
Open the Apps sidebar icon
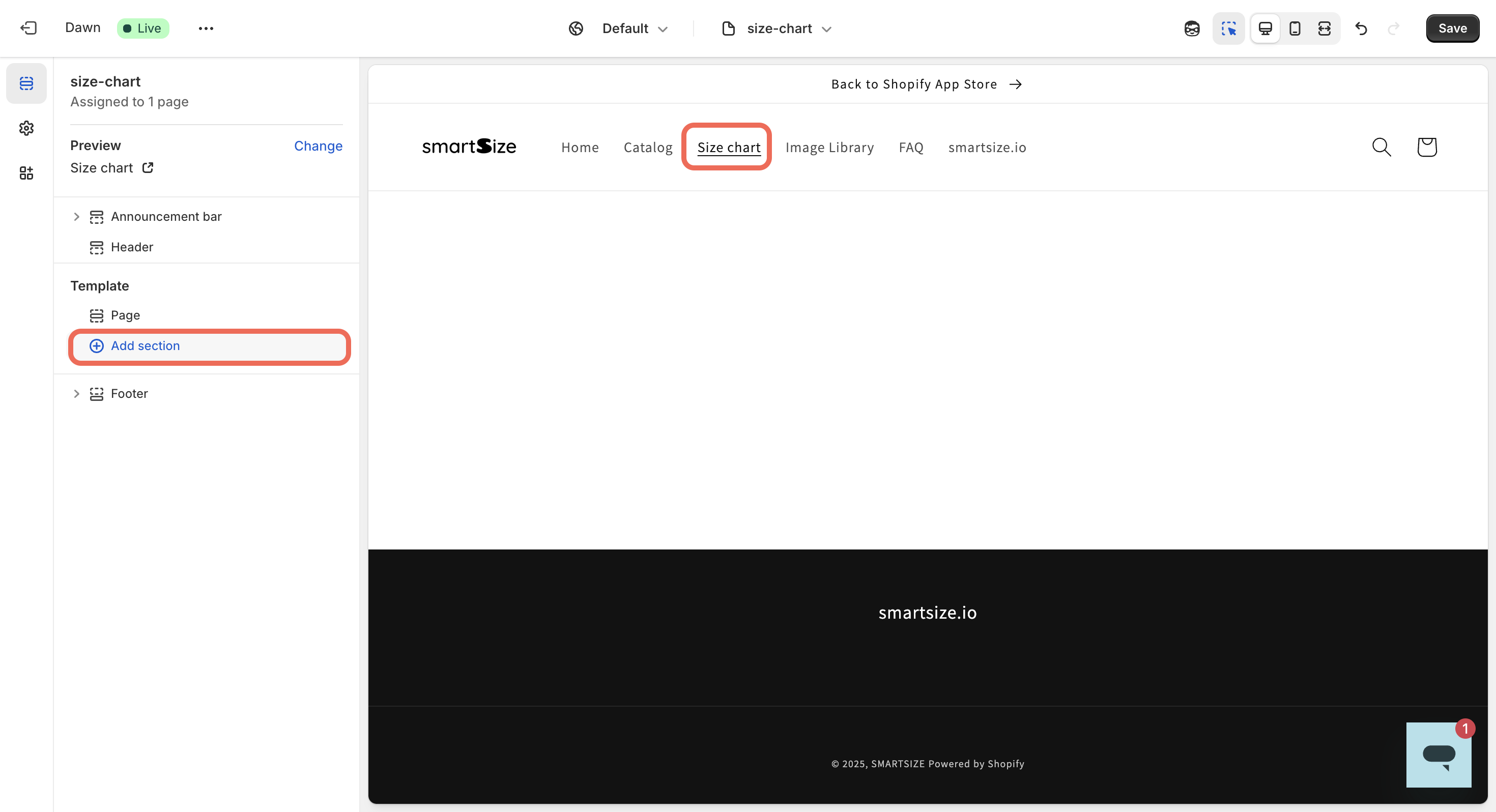[26, 172]
